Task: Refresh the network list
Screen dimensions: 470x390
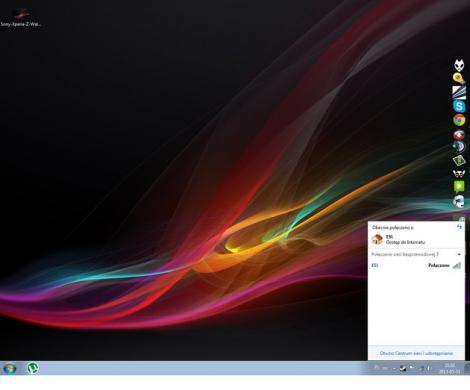Action: [459, 227]
